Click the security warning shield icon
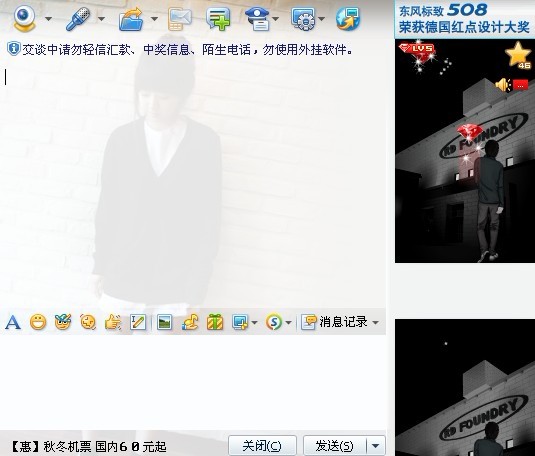This screenshot has width=535, height=456. tap(14, 49)
